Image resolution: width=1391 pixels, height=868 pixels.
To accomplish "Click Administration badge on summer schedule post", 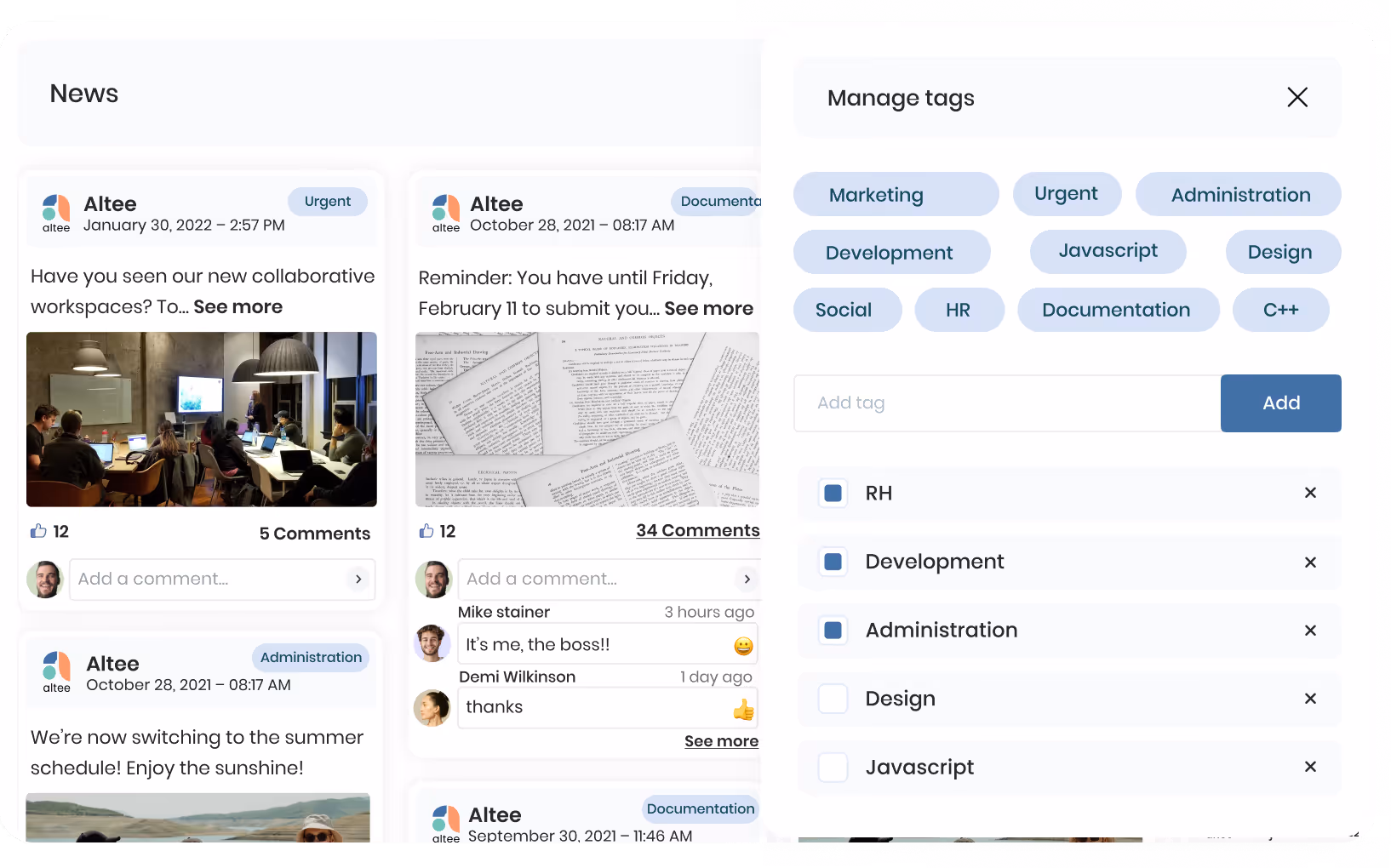I will pos(311,658).
